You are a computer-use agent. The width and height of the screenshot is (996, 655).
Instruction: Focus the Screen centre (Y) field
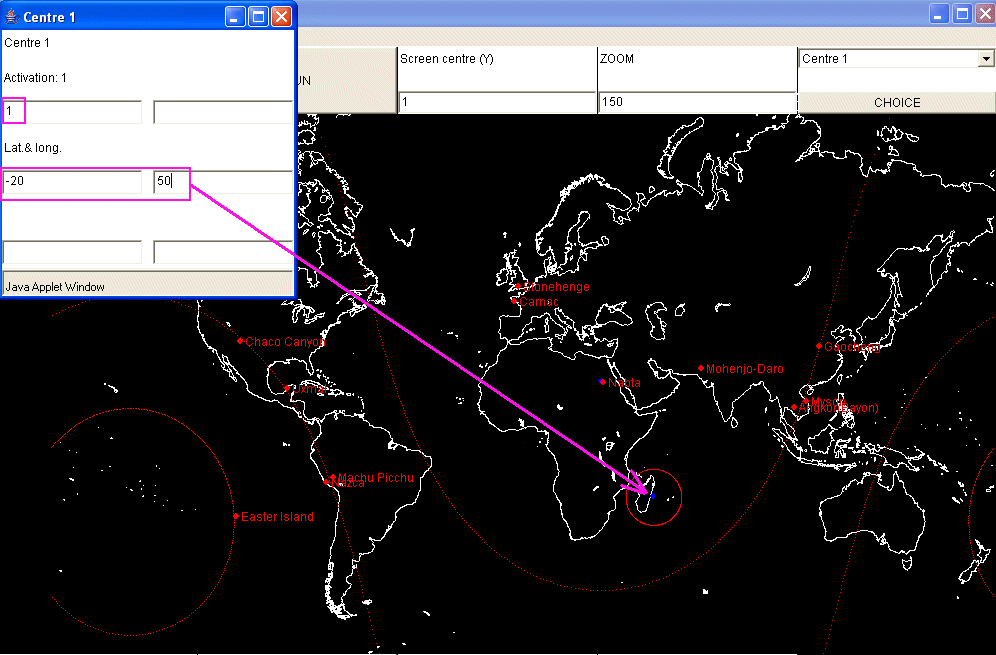[x=497, y=102]
